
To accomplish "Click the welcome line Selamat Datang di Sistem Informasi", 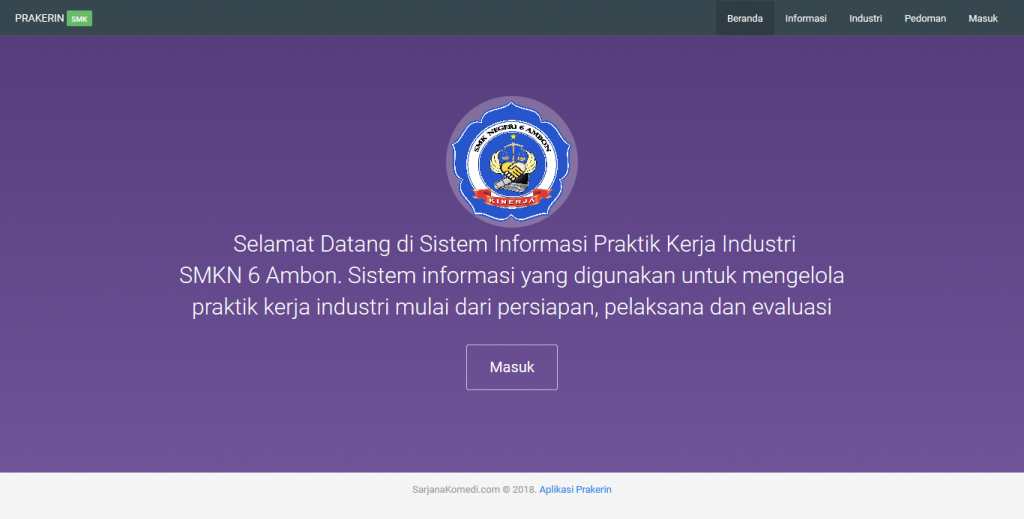I will tap(514, 244).
